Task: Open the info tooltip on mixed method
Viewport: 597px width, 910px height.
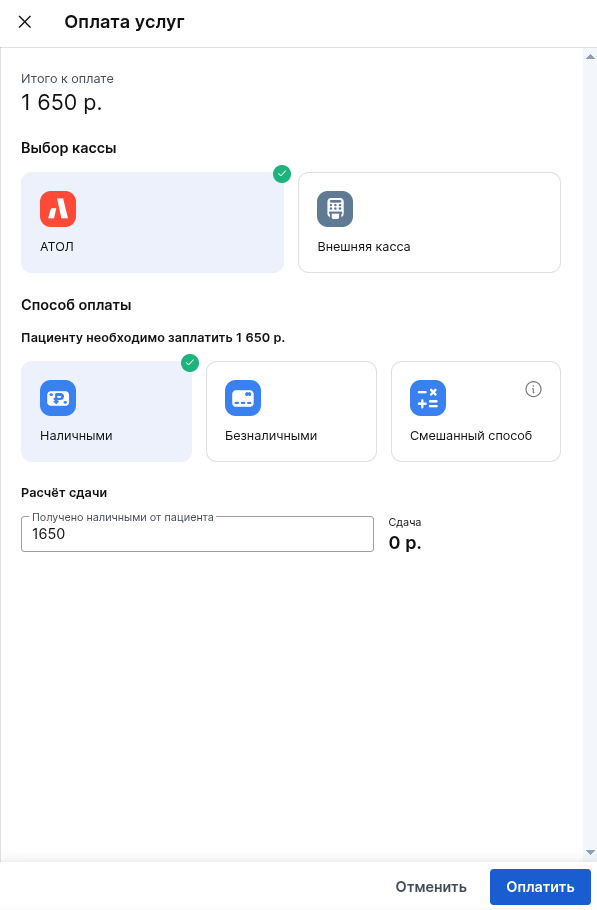Action: (x=533, y=389)
